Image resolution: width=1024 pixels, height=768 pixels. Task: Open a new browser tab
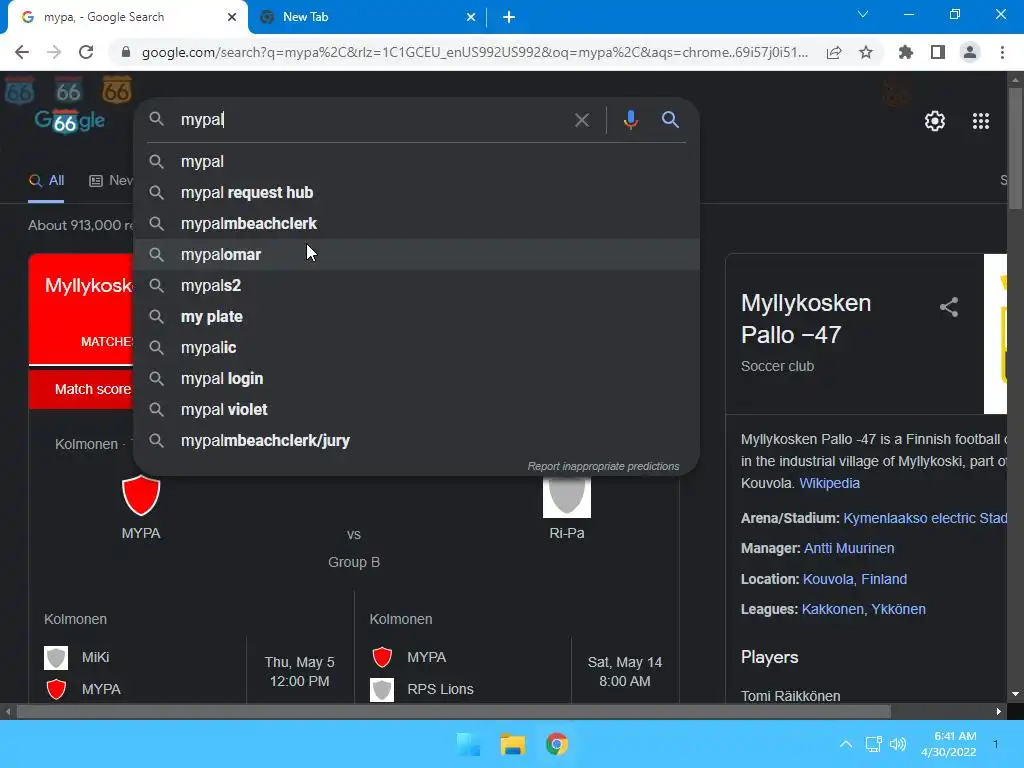[x=509, y=17]
